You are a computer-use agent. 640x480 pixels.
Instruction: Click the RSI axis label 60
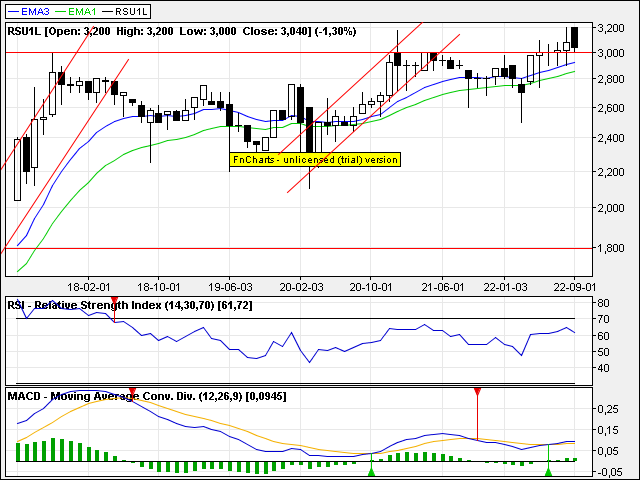(603, 336)
